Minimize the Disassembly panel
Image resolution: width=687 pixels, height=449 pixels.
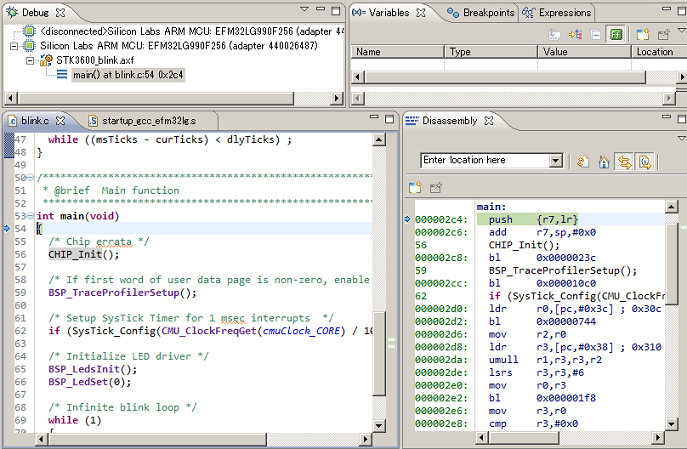pos(666,117)
